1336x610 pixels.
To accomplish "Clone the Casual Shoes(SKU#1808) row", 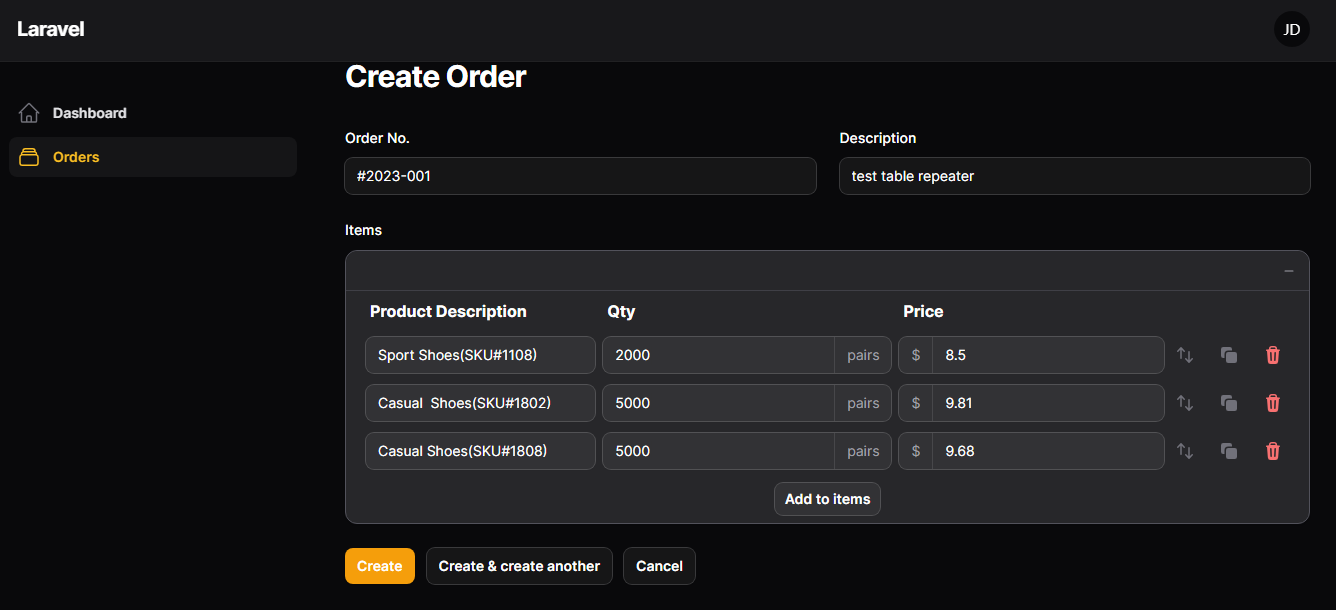I will [1229, 451].
